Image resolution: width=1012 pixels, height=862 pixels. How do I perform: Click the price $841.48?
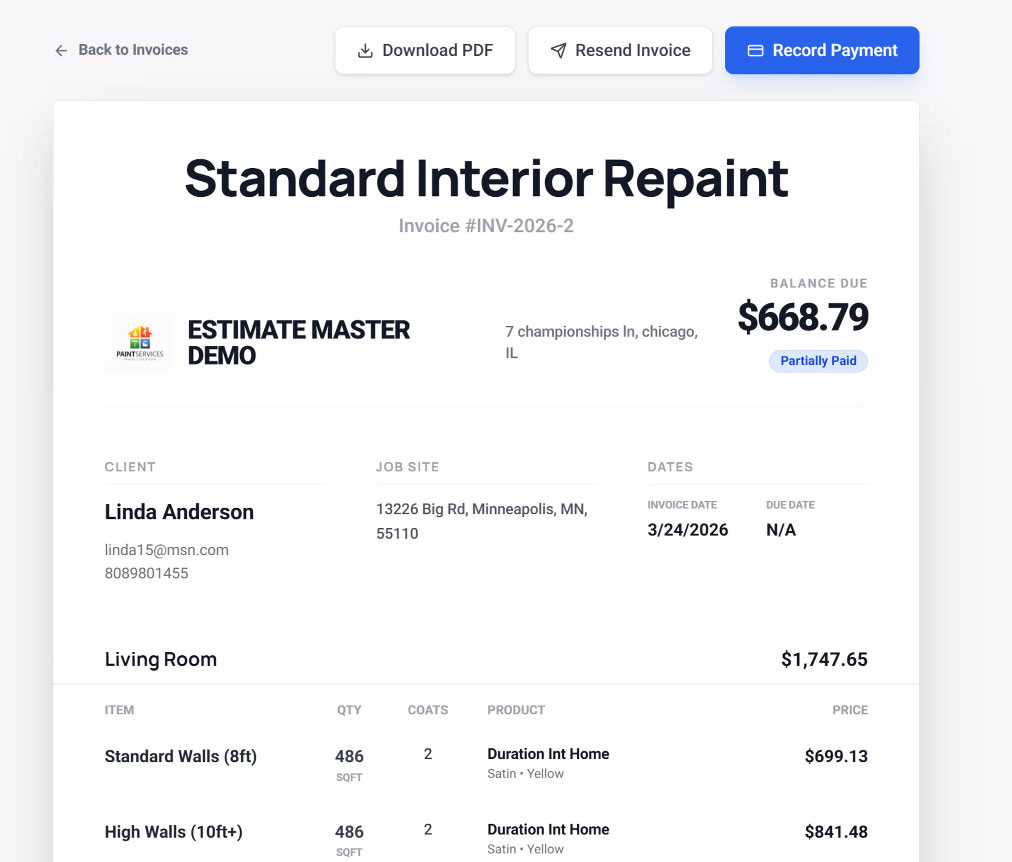click(x=836, y=832)
